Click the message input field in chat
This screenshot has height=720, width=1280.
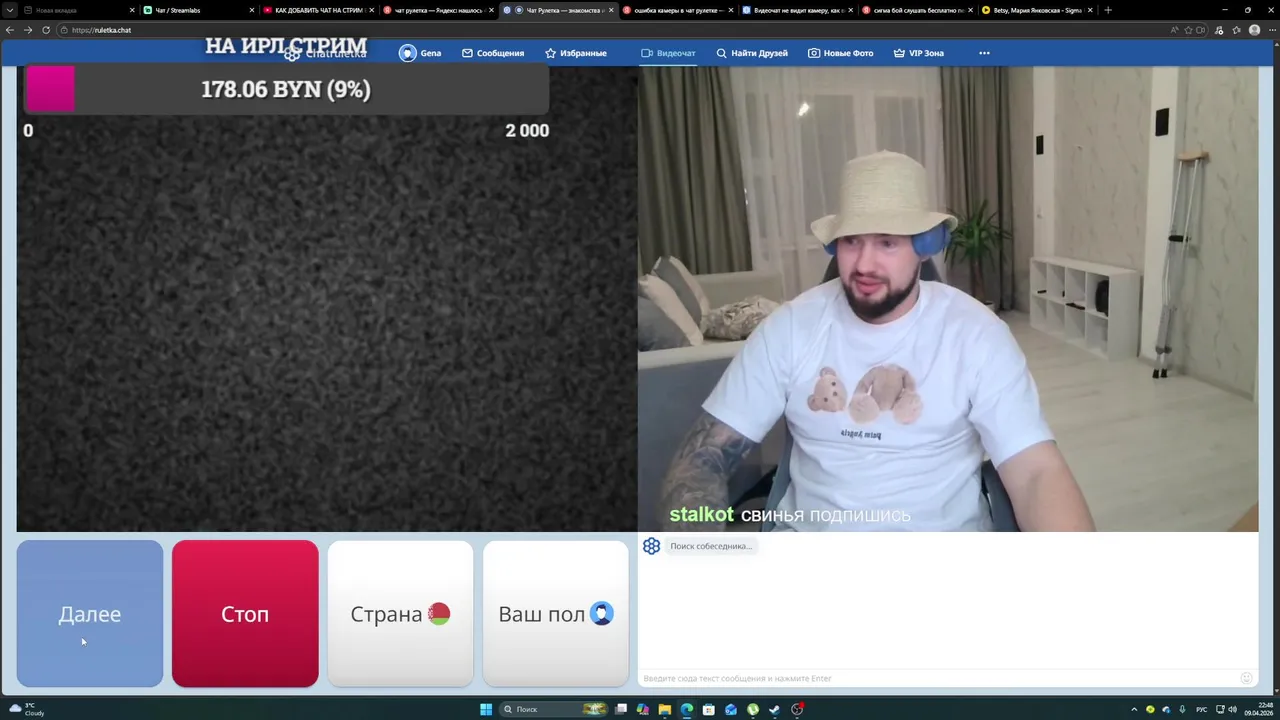pos(938,678)
